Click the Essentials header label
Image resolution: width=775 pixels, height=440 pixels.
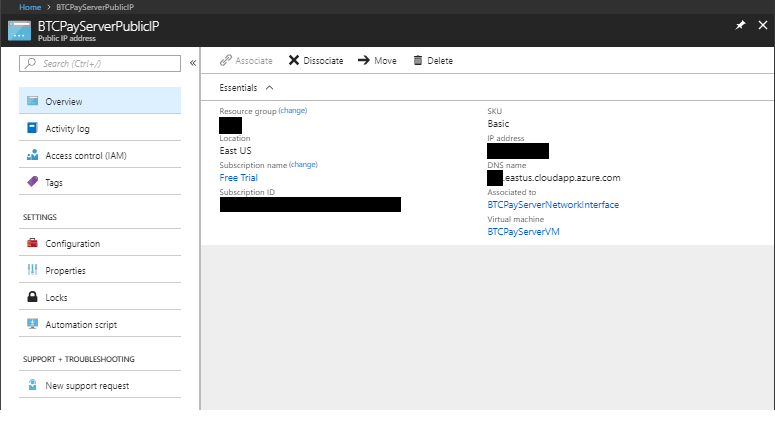(238, 88)
